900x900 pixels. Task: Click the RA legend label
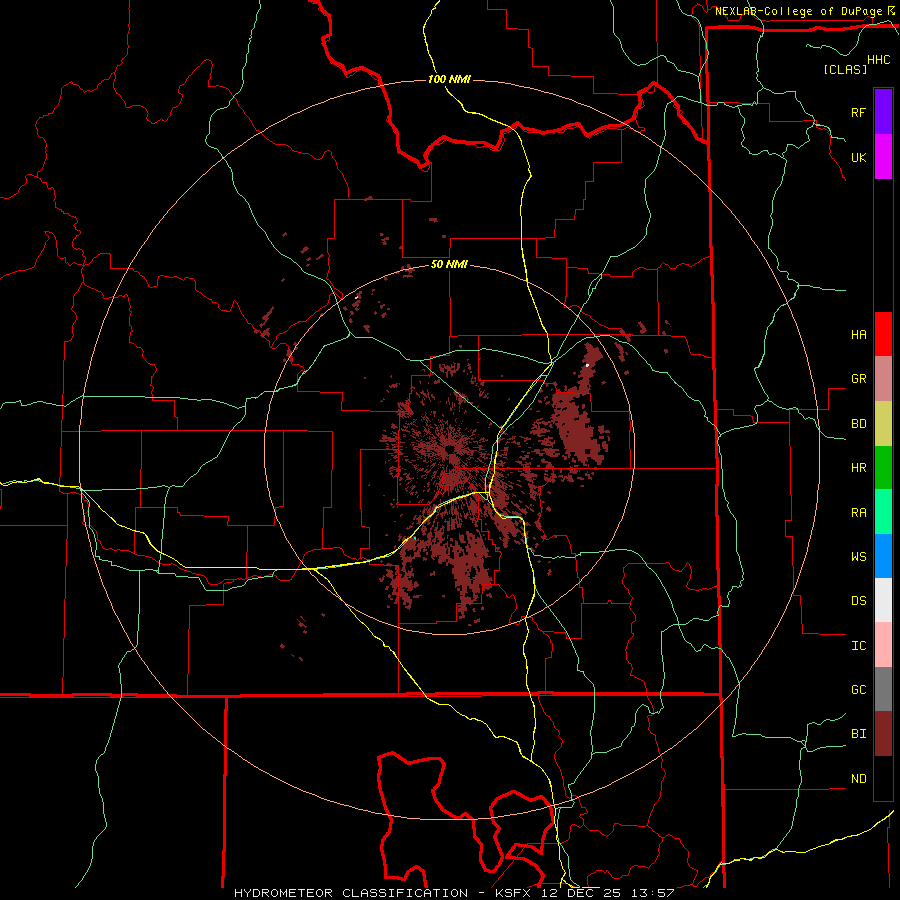point(858,513)
